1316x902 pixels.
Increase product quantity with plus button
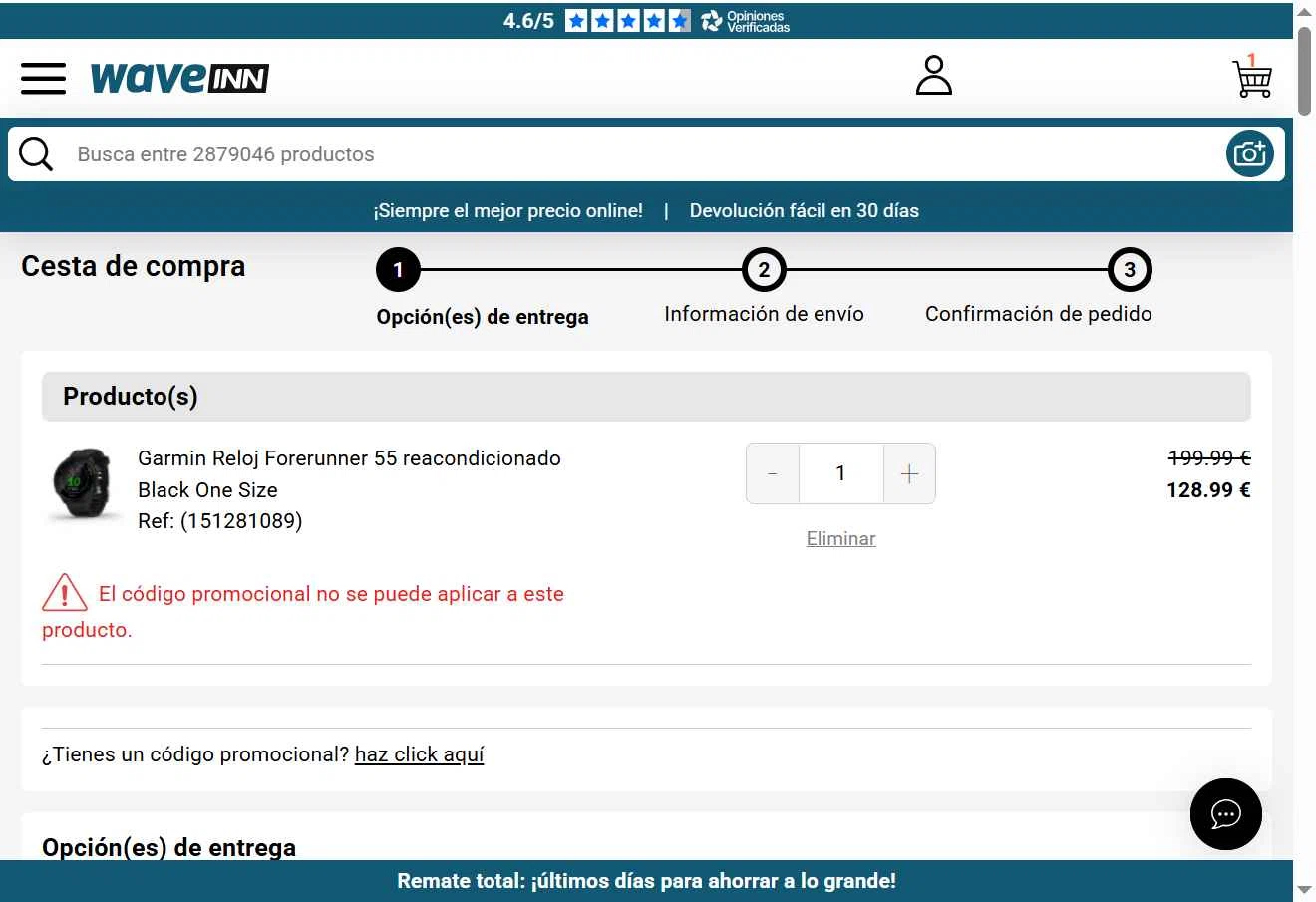tap(909, 473)
